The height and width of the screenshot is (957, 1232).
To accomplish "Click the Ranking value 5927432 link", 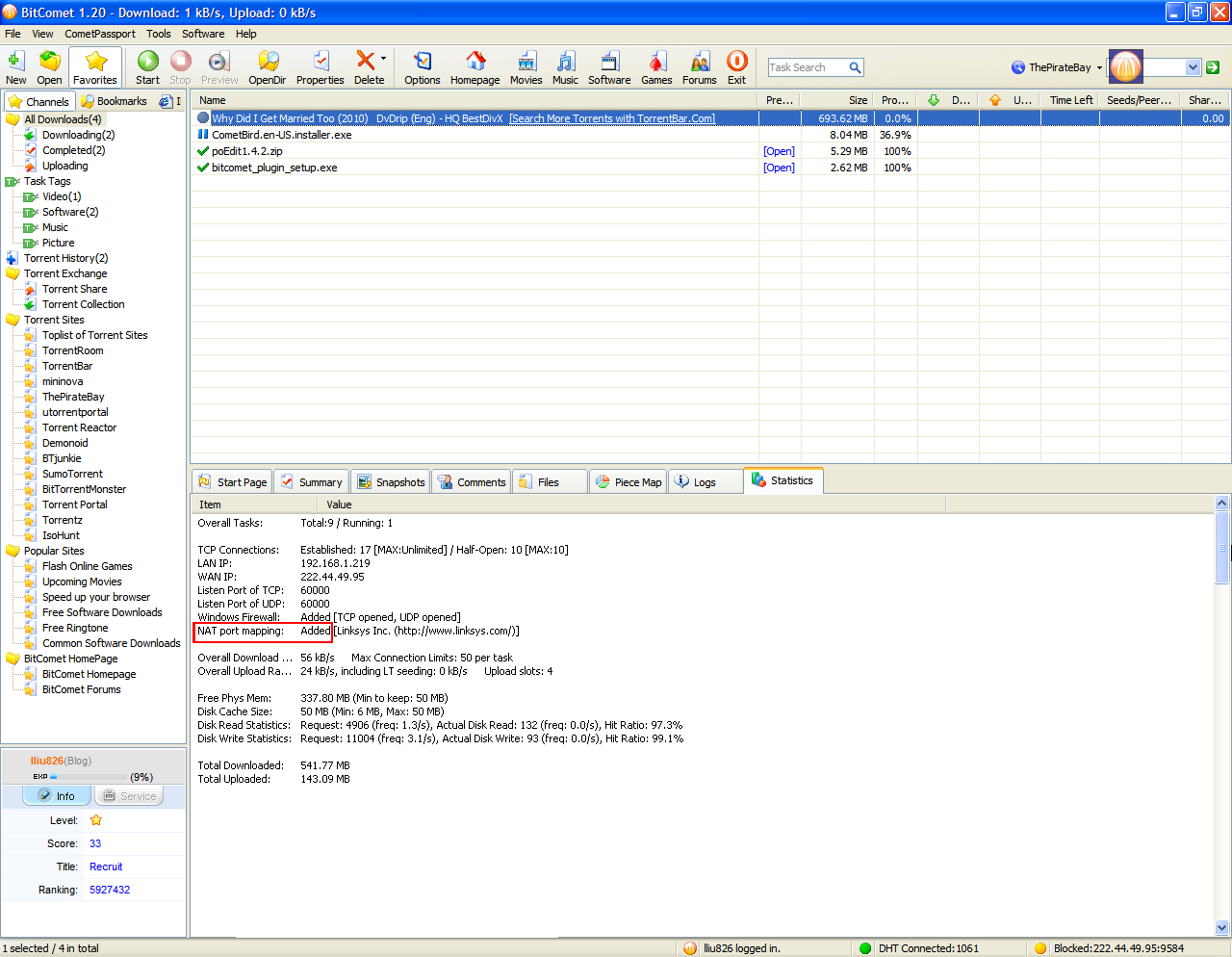I will [110, 890].
